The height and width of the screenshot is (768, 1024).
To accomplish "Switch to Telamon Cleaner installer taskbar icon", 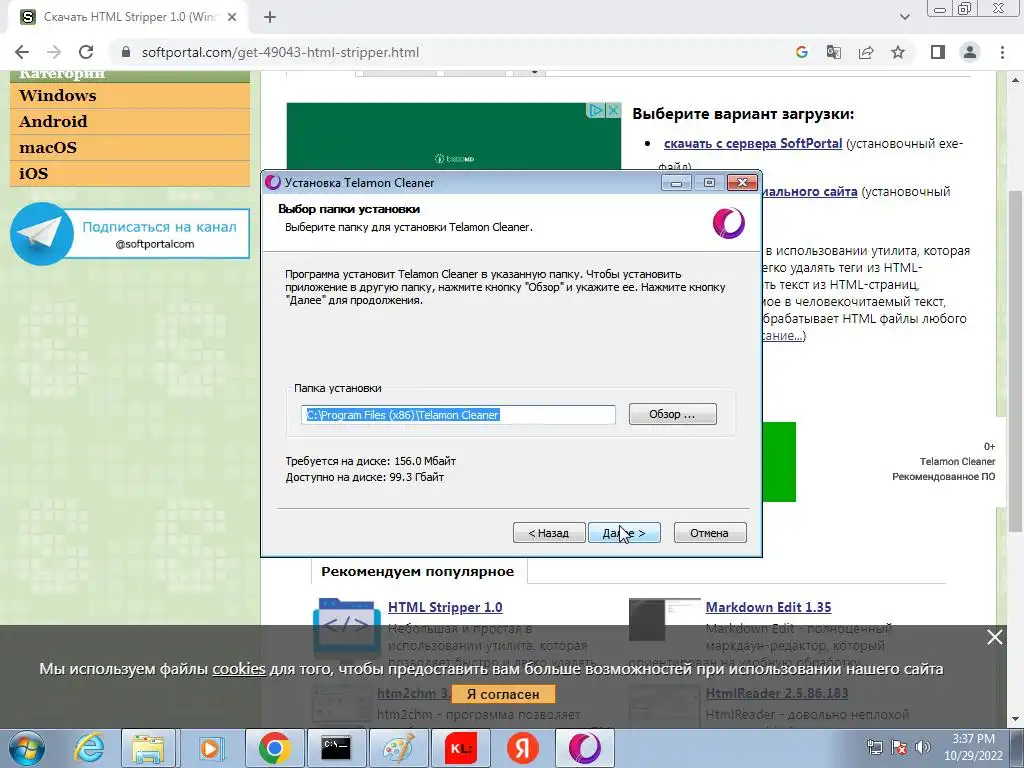I will (x=584, y=748).
